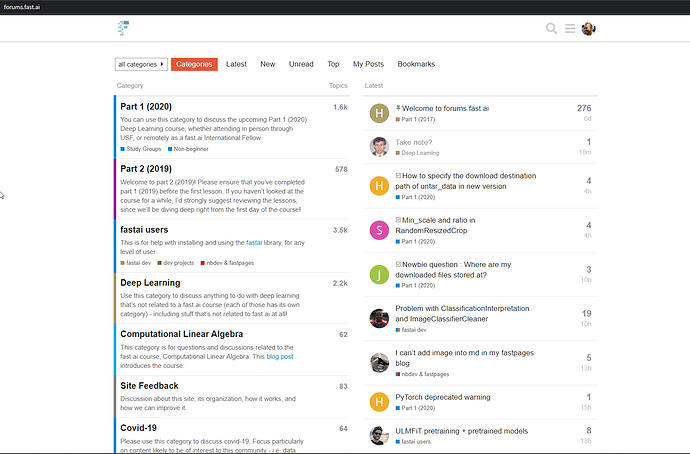Click avatar beside fastpages blog image topic
Screen dimensions: 690x454
[379, 362]
